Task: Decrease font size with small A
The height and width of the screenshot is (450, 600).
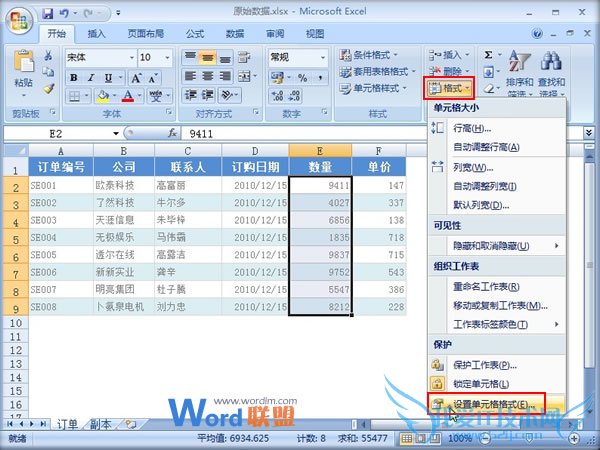Action: click(x=153, y=78)
